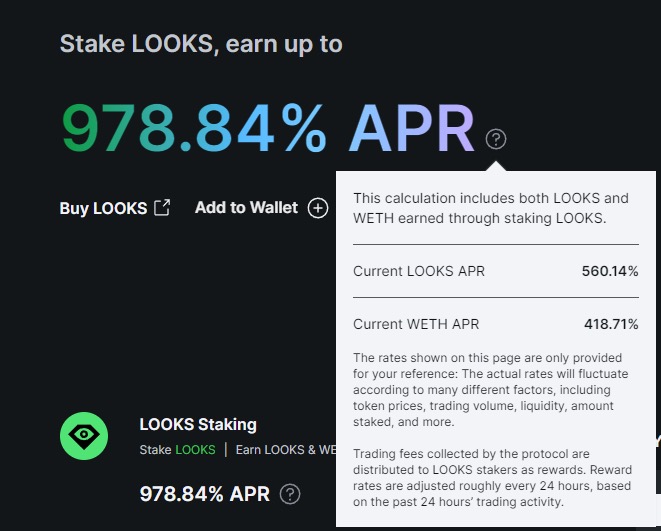Click the Current LOOKS APR label in tooltip
This screenshot has width=661, height=531.
pos(419,271)
